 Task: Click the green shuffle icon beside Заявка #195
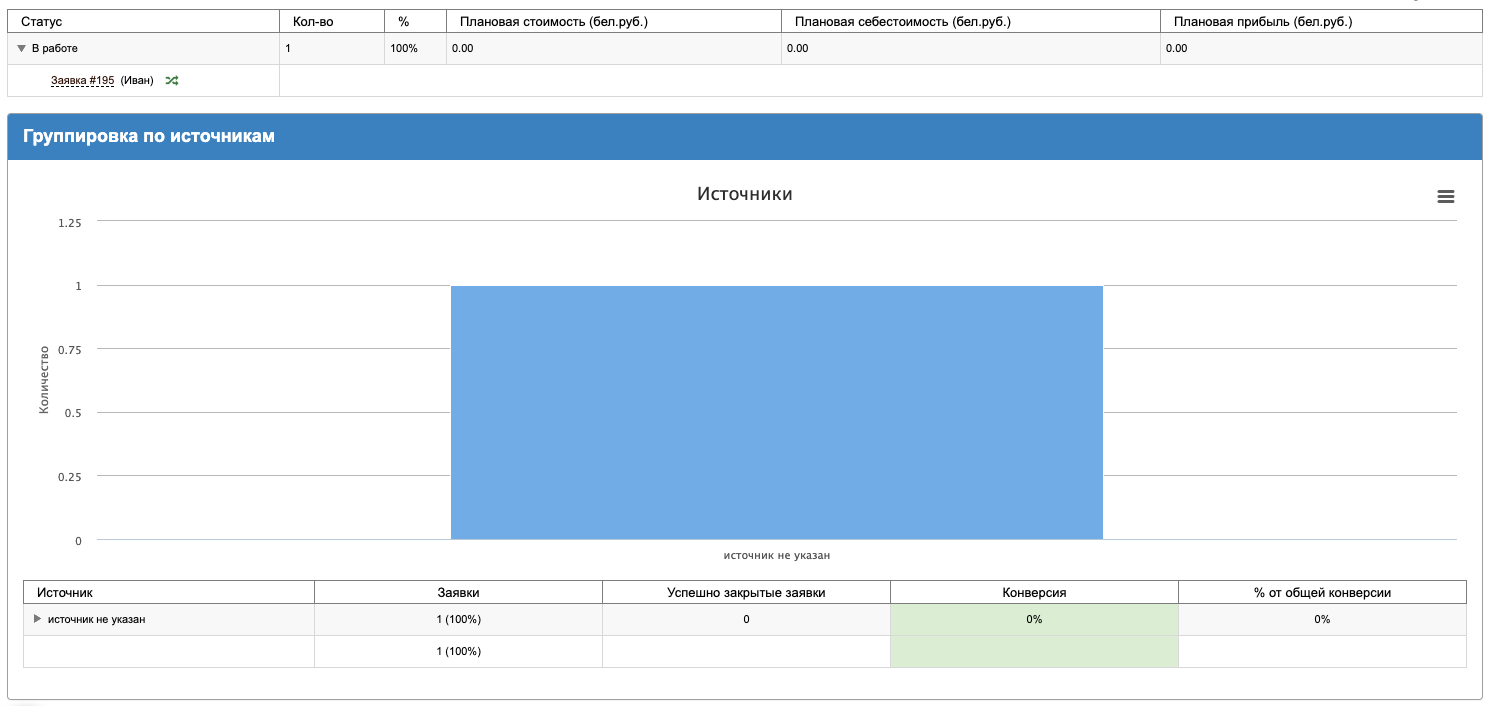[x=172, y=81]
